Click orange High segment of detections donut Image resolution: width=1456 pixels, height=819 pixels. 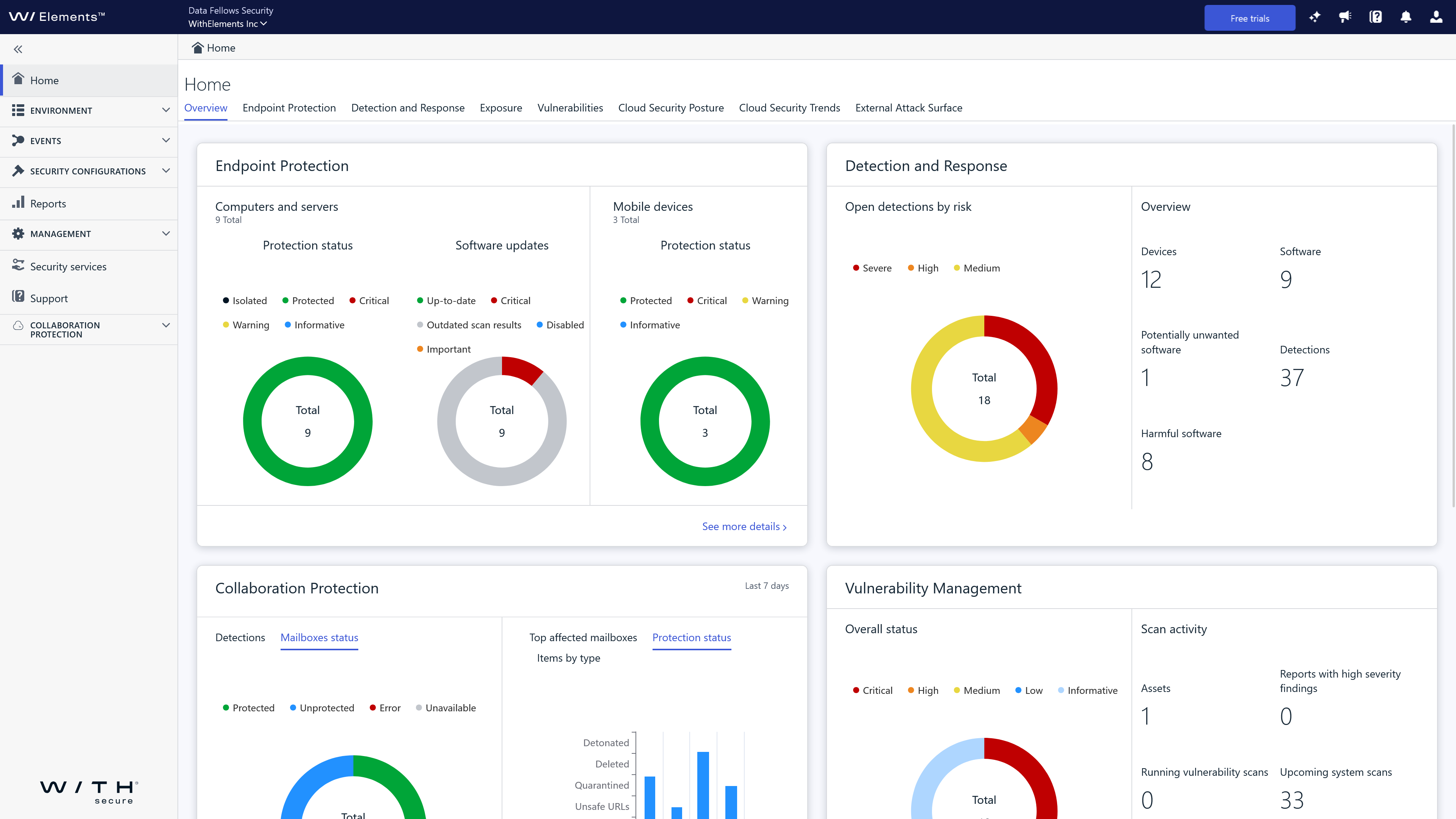(1032, 430)
